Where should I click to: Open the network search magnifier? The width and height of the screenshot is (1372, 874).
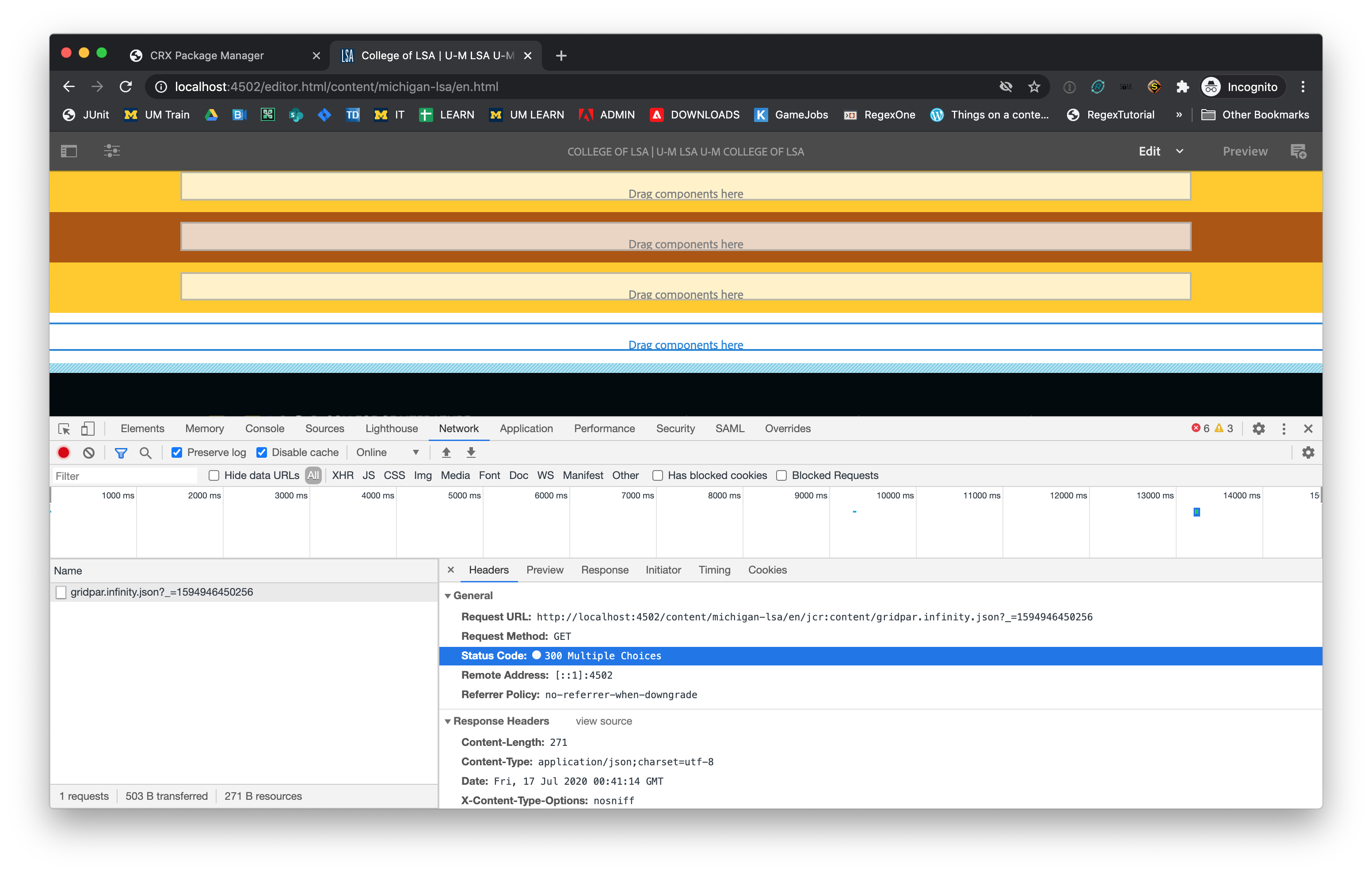145,452
